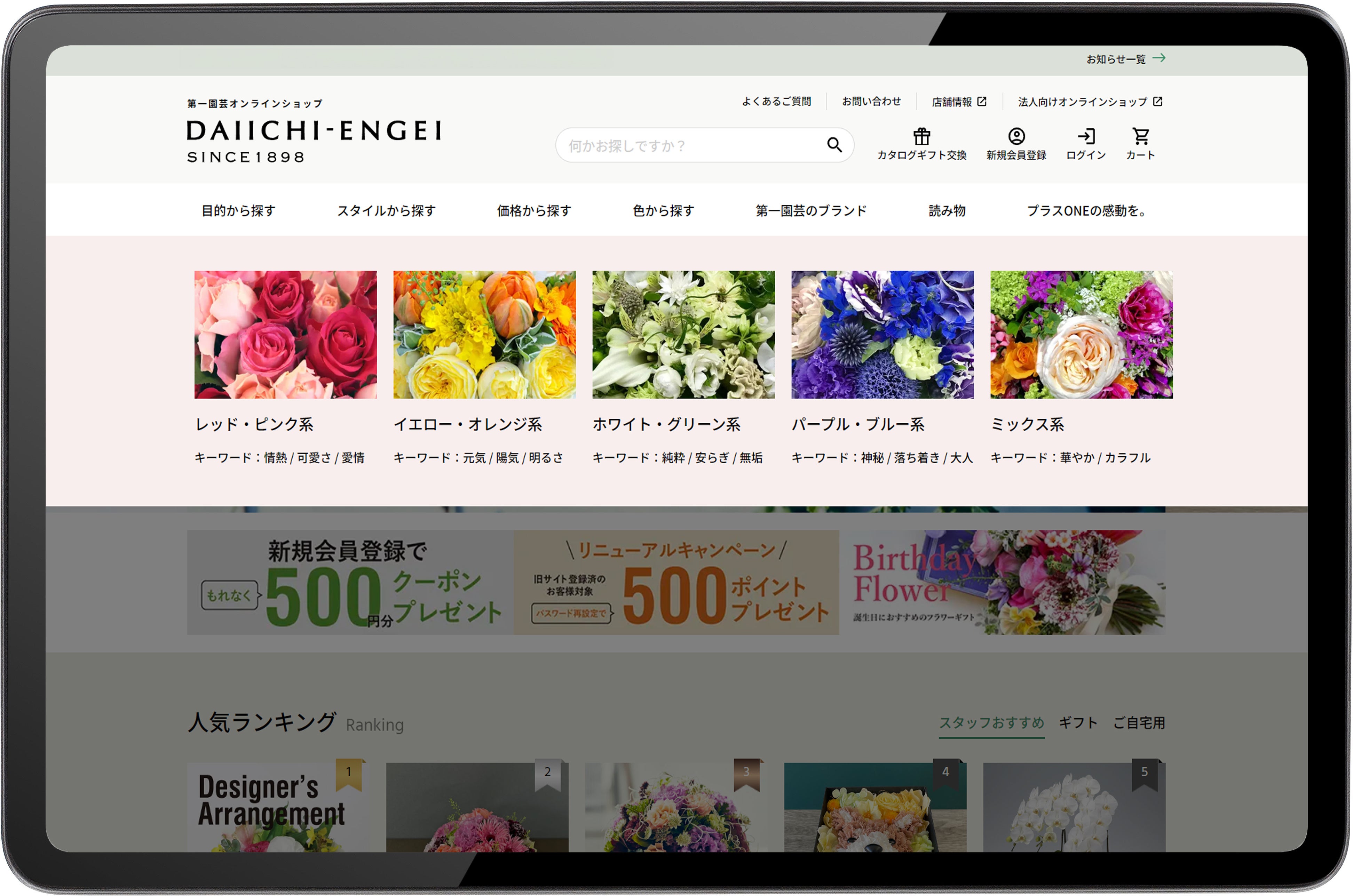Expand the スタイルから探す menu
This screenshot has width=1353, height=896.
386,211
